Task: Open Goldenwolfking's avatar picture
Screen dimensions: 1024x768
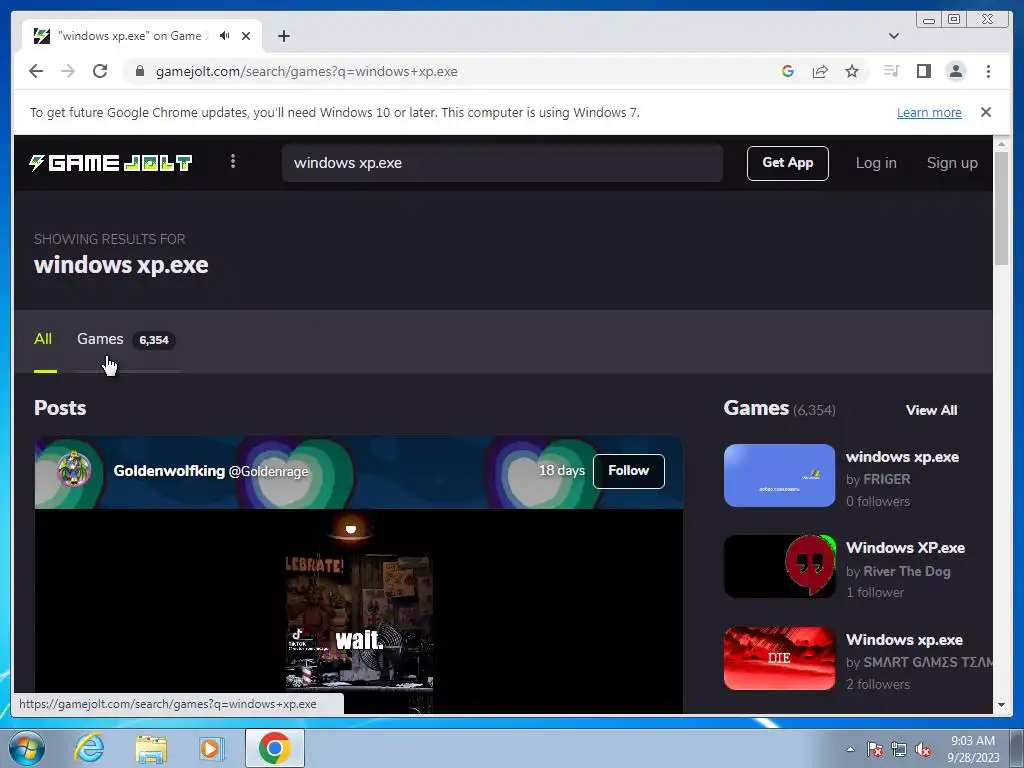Action: tap(74, 470)
